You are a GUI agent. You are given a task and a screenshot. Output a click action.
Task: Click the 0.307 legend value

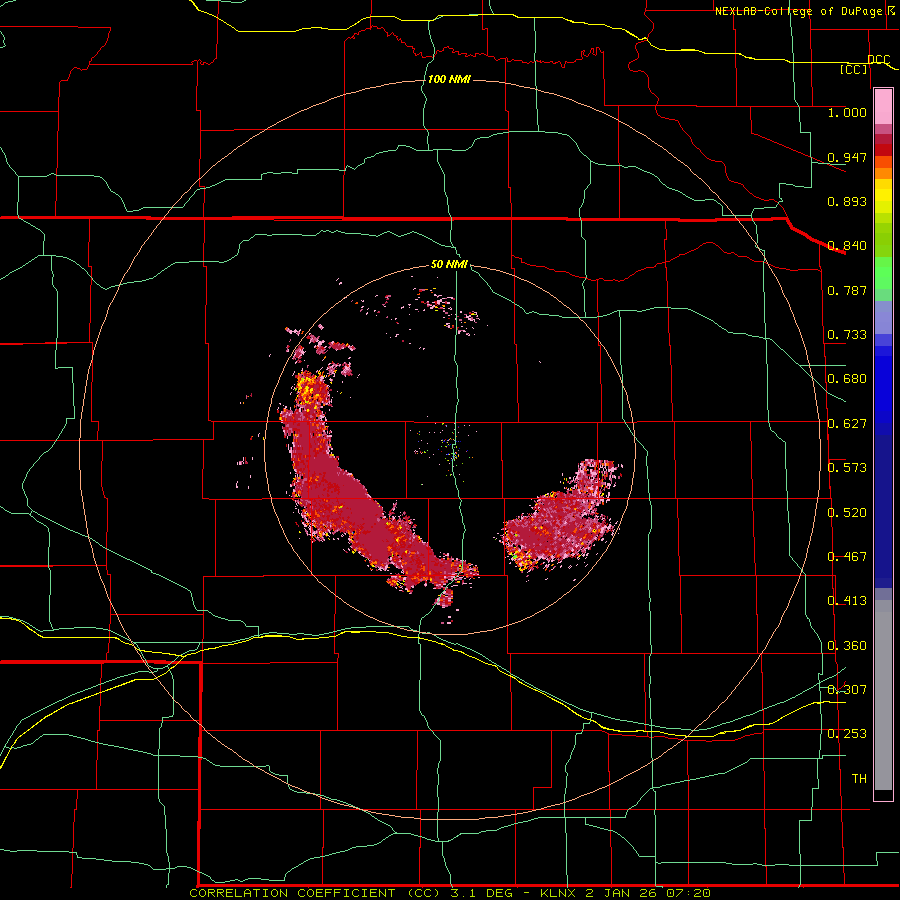(x=847, y=689)
